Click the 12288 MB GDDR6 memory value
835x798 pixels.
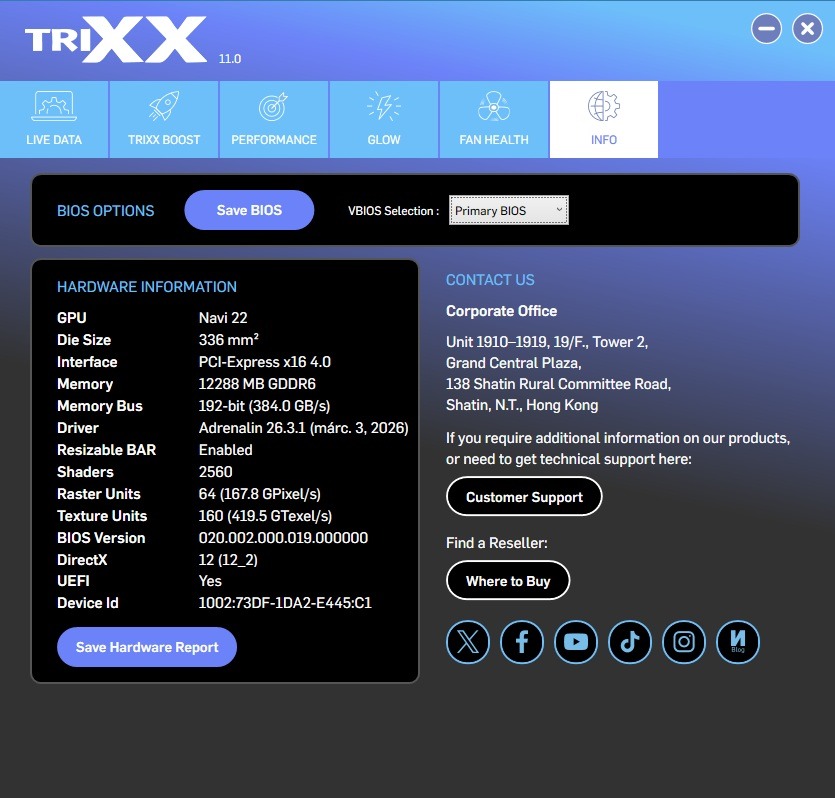click(x=257, y=384)
